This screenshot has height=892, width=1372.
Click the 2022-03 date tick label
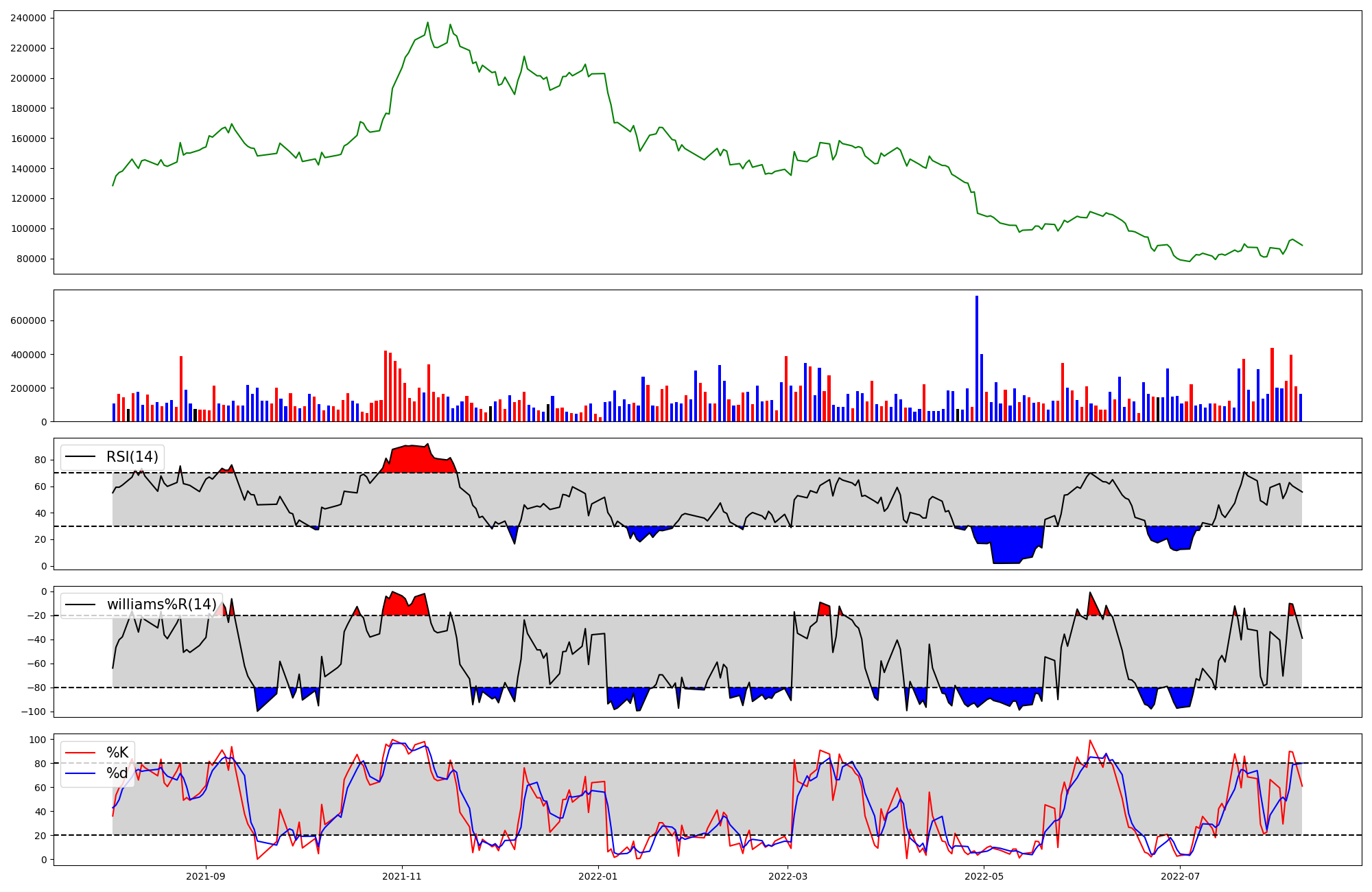[788, 876]
